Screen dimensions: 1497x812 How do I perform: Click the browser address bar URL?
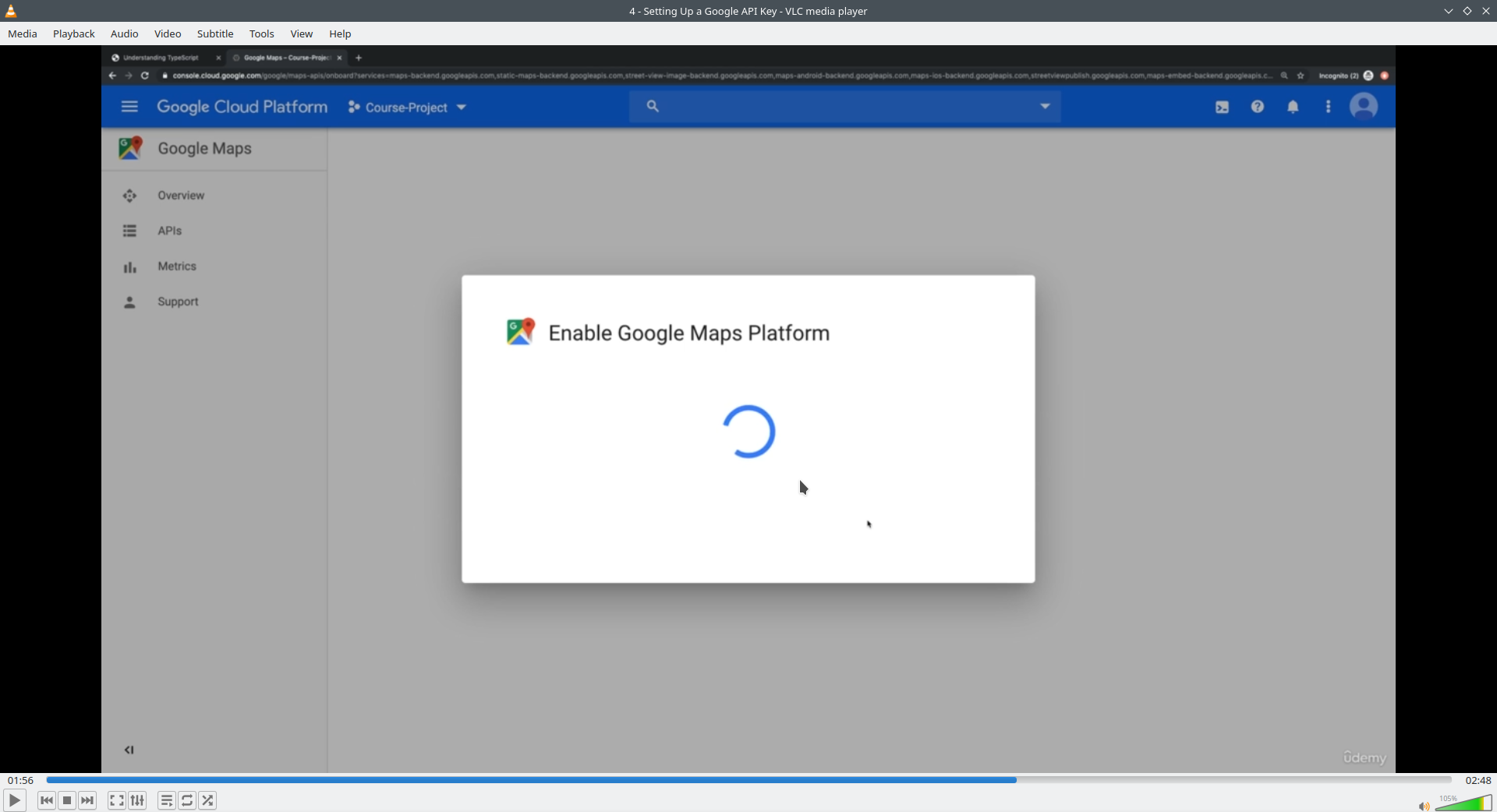[x=722, y=76]
